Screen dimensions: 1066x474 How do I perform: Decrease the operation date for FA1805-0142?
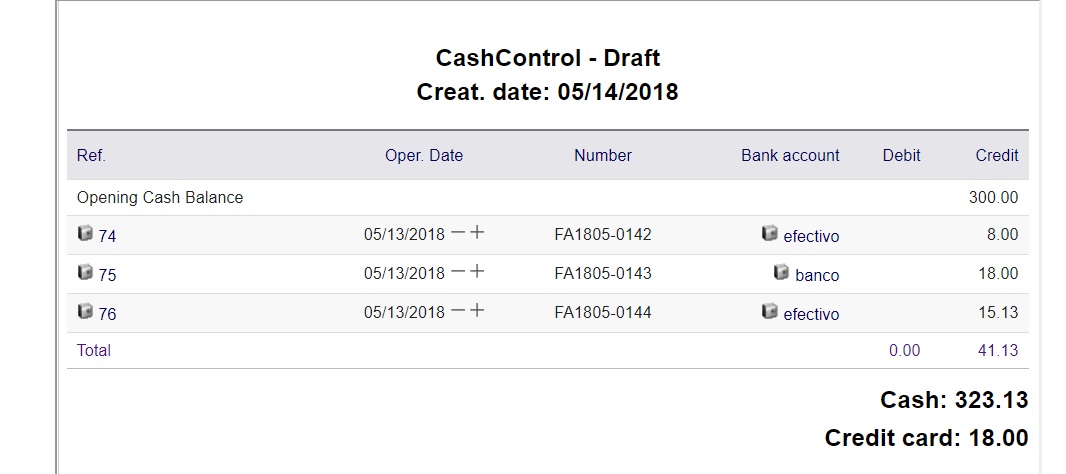(x=458, y=233)
